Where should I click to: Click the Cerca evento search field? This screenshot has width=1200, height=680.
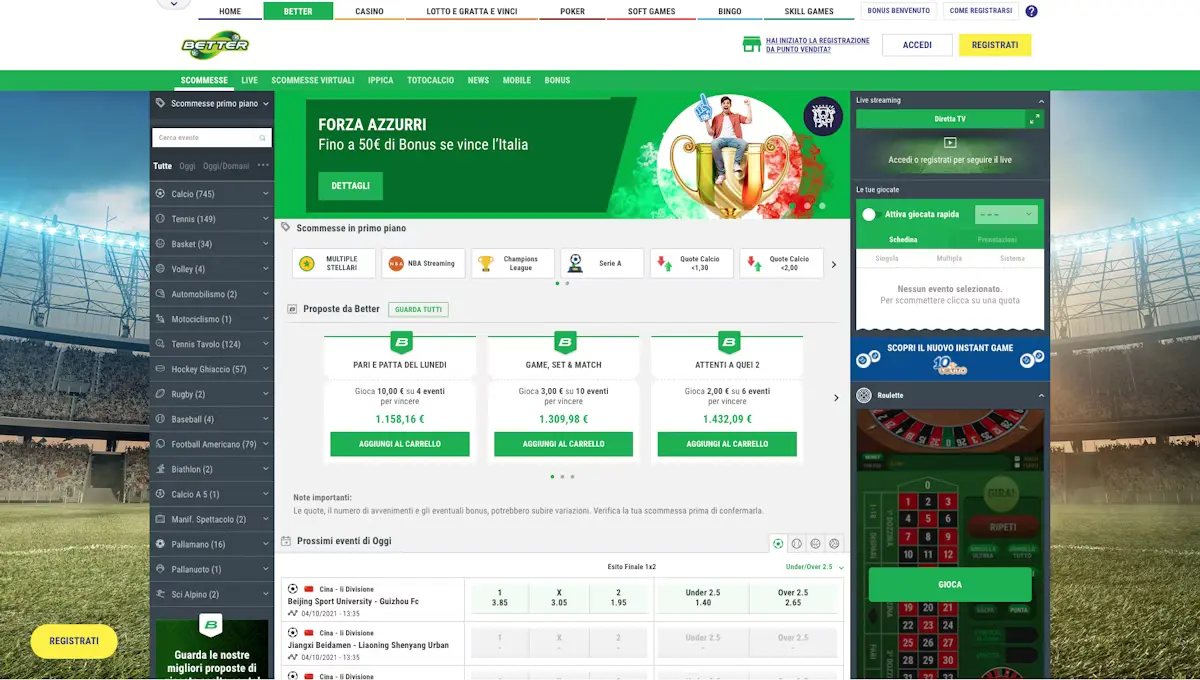pos(212,138)
